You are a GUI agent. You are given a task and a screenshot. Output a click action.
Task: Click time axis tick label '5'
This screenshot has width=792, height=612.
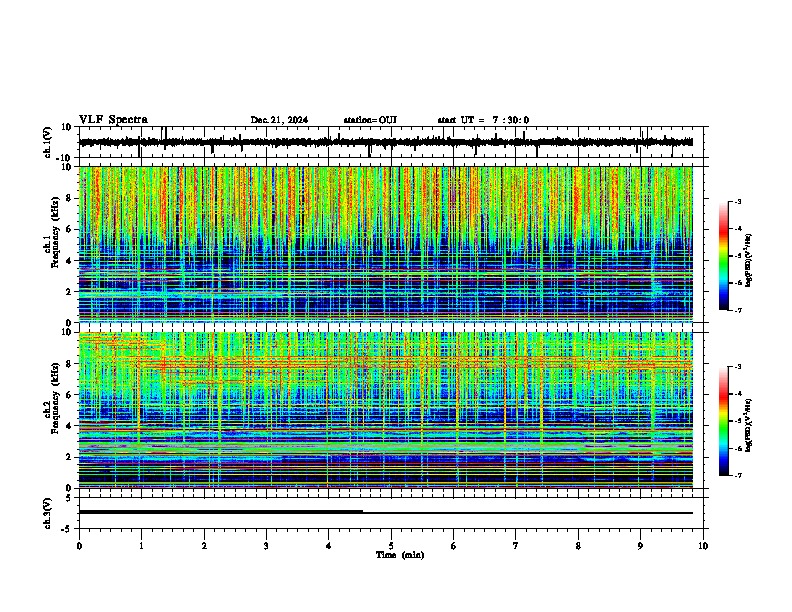point(391,546)
